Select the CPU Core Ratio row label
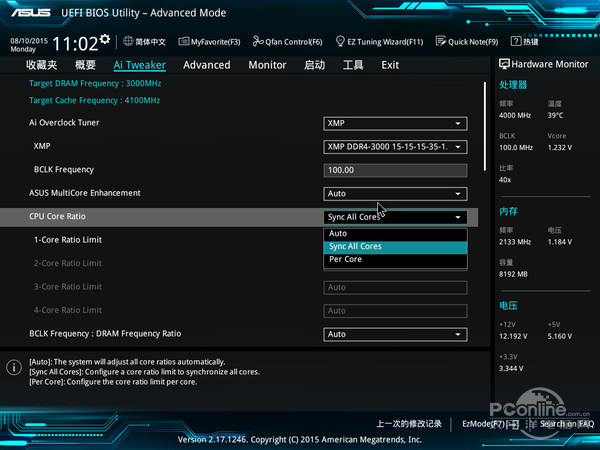 click(57, 216)
